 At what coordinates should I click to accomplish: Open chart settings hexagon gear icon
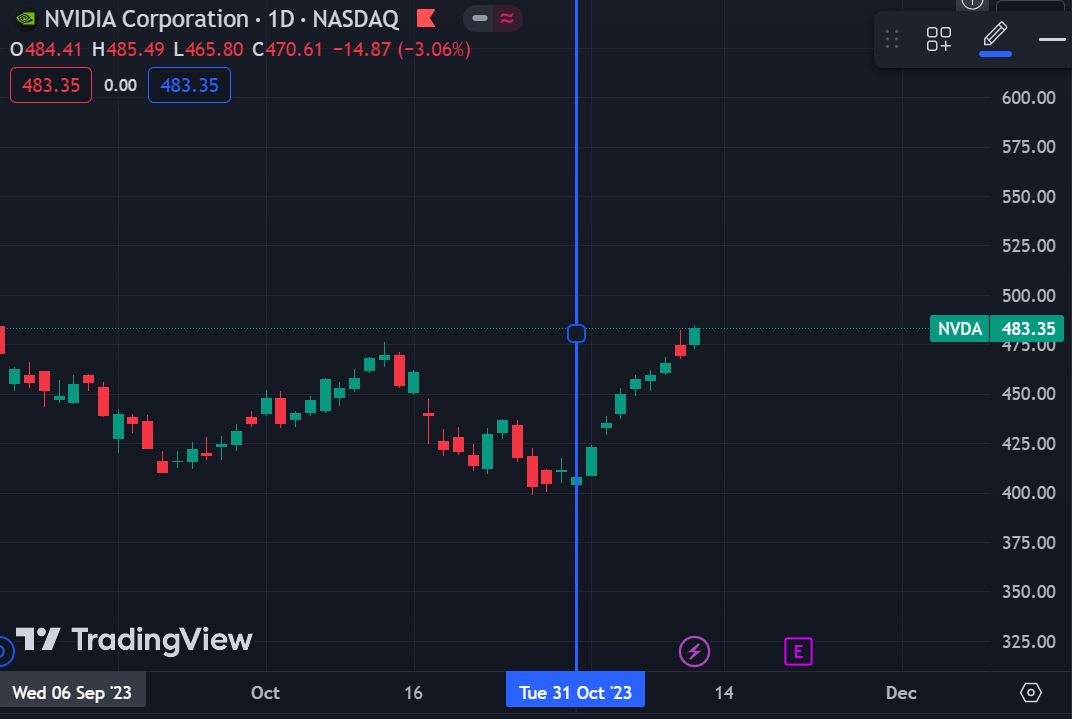click(1030, 692)
